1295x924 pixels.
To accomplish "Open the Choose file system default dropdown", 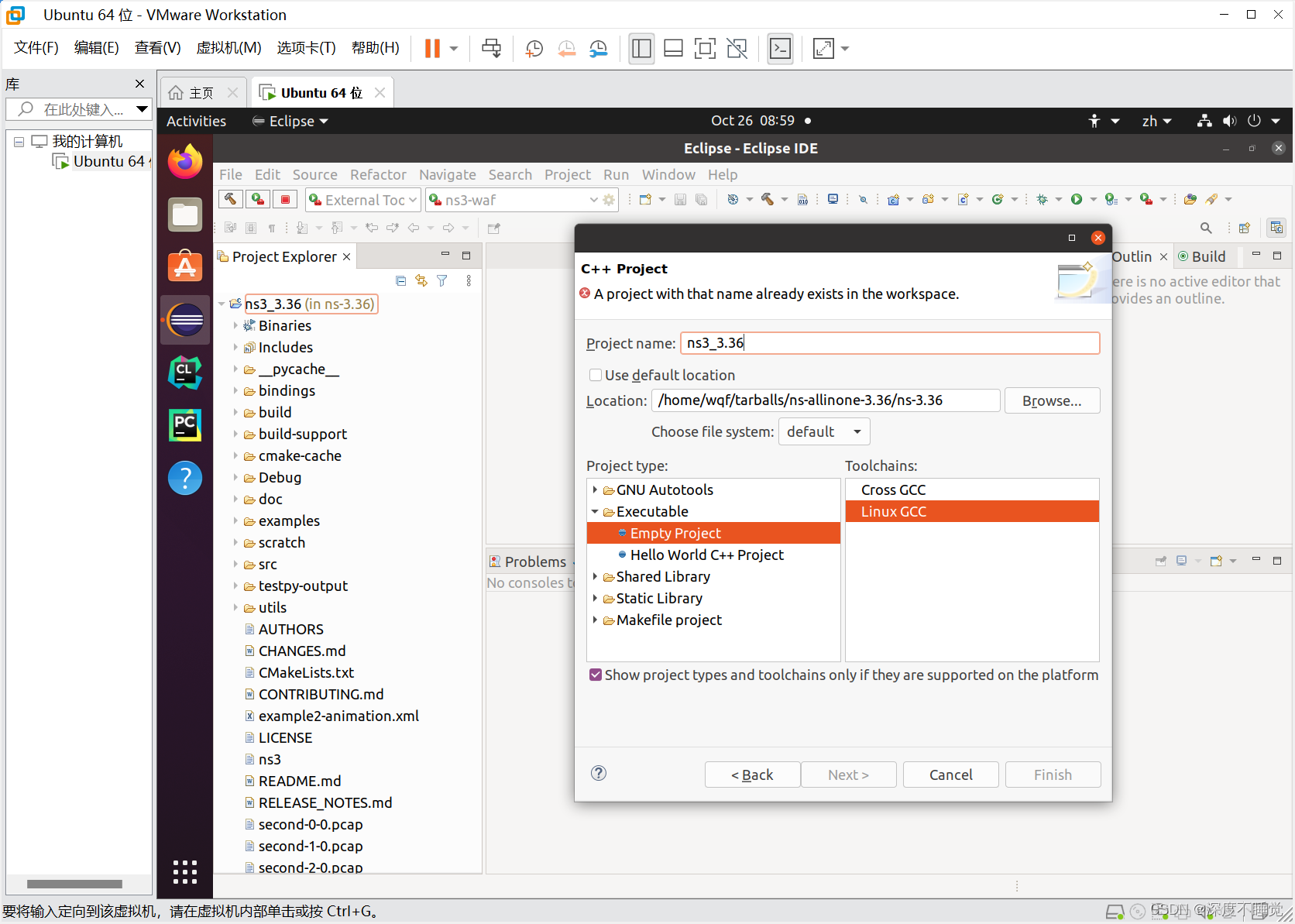I will [x=824, y=431].
